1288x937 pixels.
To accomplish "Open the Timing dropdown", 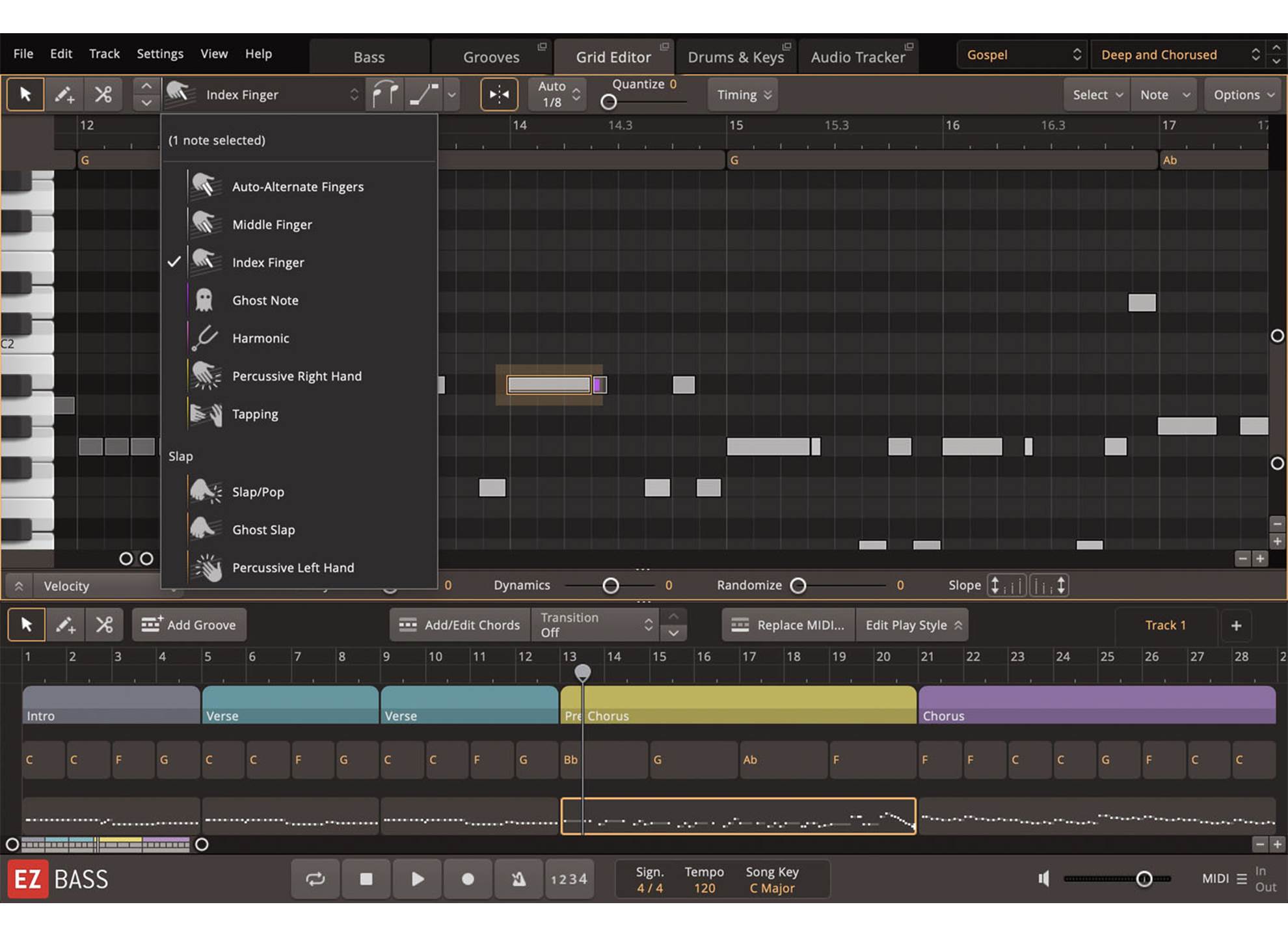I will tap(744, 95).
